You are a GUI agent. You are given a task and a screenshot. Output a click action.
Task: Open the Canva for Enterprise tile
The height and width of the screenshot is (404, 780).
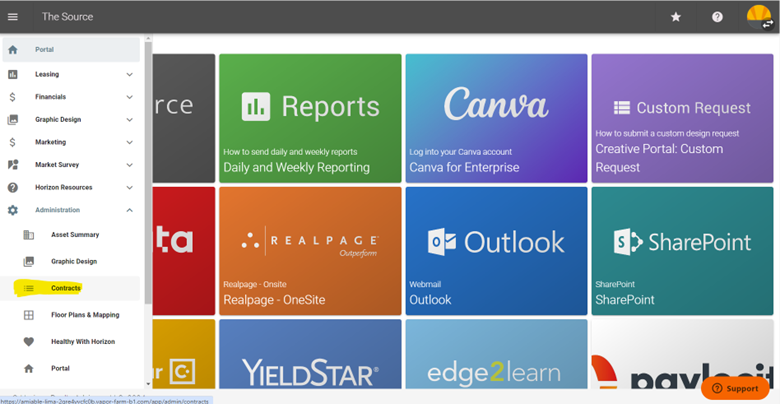click(x=496, y=118)
